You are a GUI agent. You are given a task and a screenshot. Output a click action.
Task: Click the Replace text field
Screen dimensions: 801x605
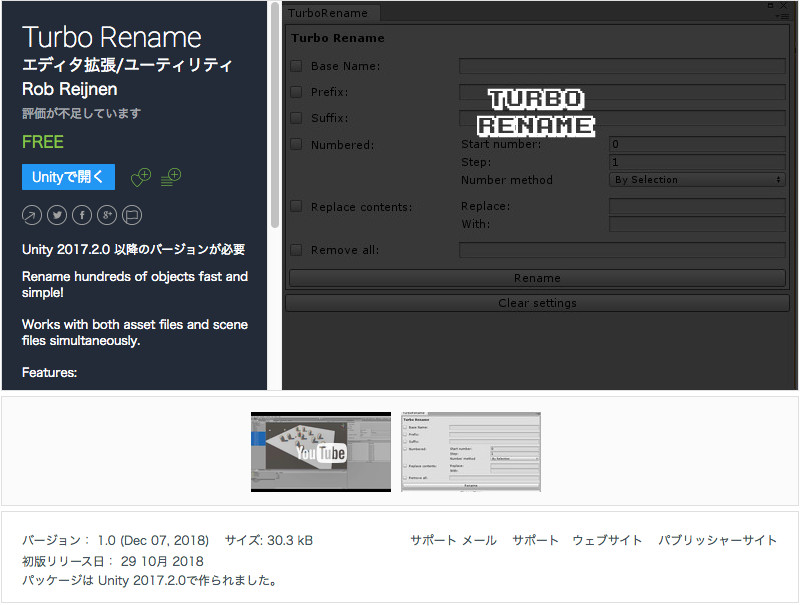(x=697, y=206)
